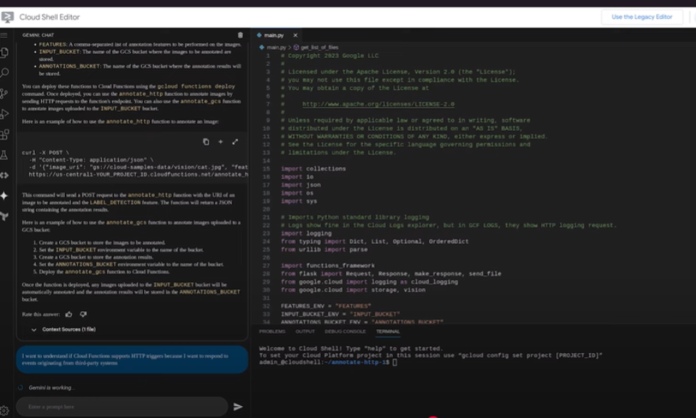Click the import collections line
696x418 pixels.
click(x=313, y=169)
